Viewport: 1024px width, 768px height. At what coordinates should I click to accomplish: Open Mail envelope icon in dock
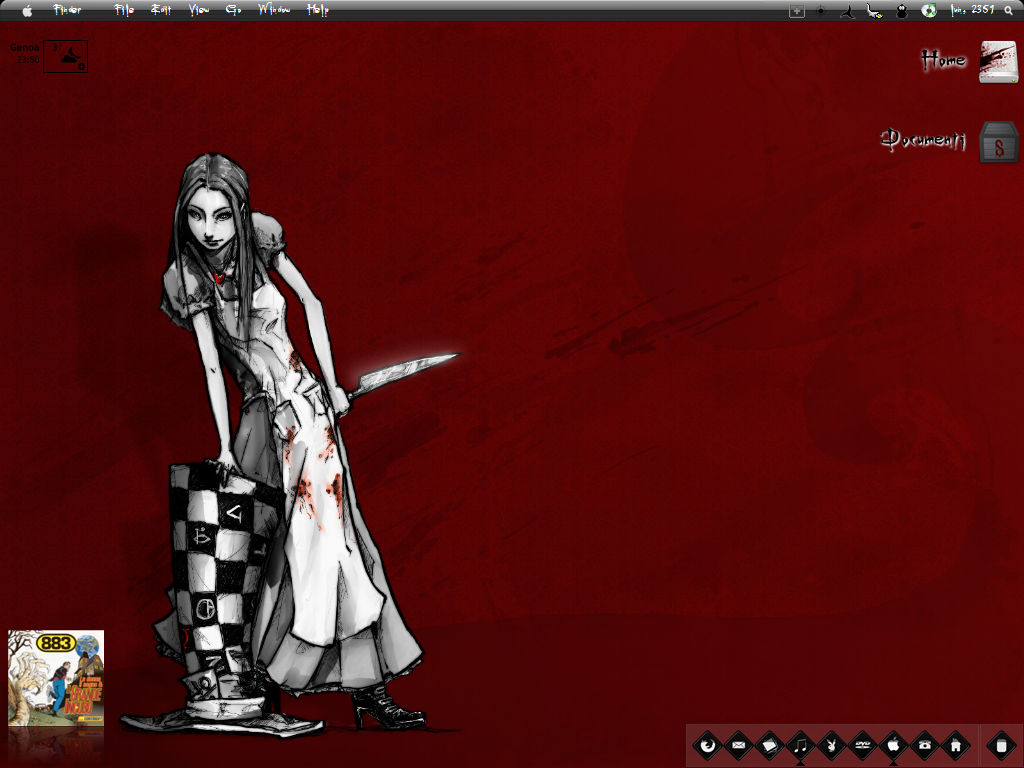tap(739, 745)
